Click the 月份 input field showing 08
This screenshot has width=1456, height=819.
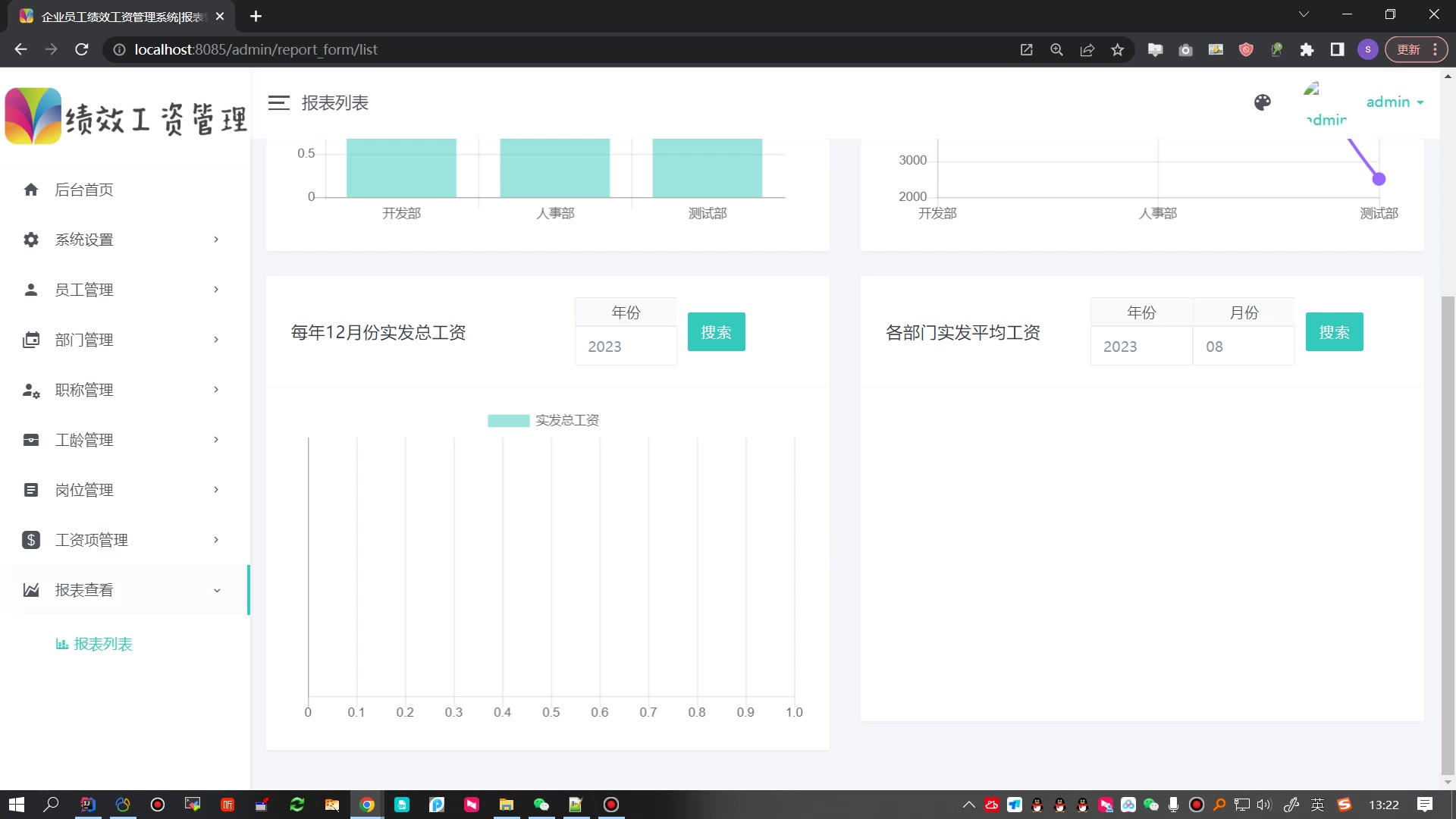[x=1244, y=346]
